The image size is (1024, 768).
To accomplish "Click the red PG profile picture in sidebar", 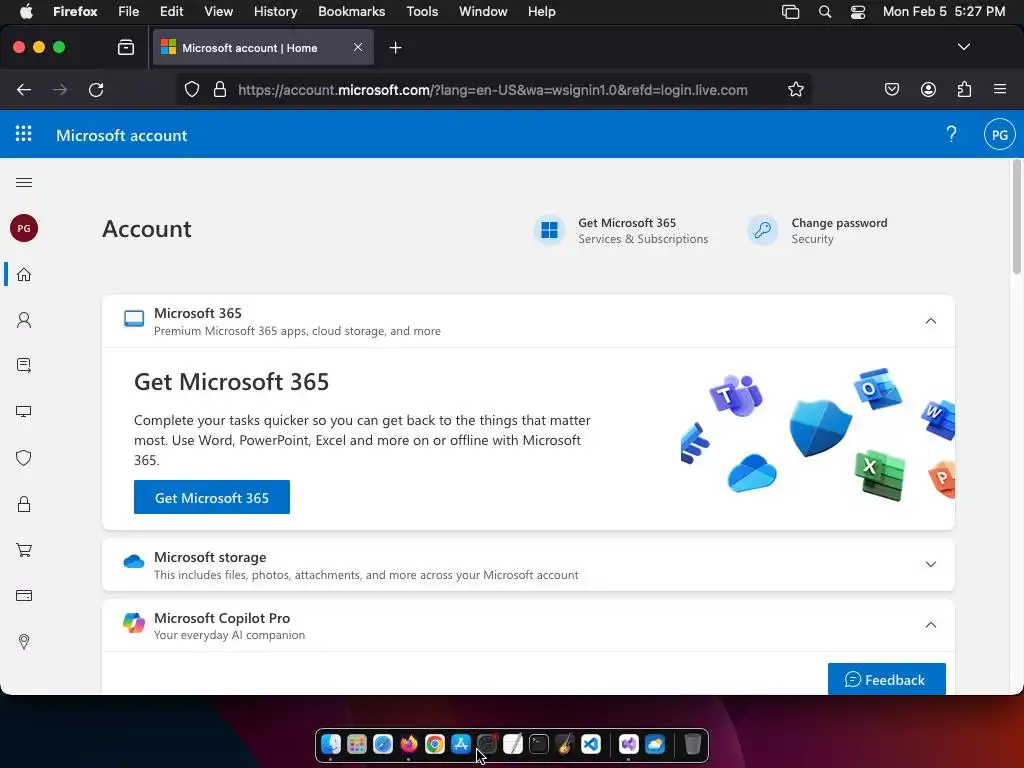I will [x=24, y=228].
